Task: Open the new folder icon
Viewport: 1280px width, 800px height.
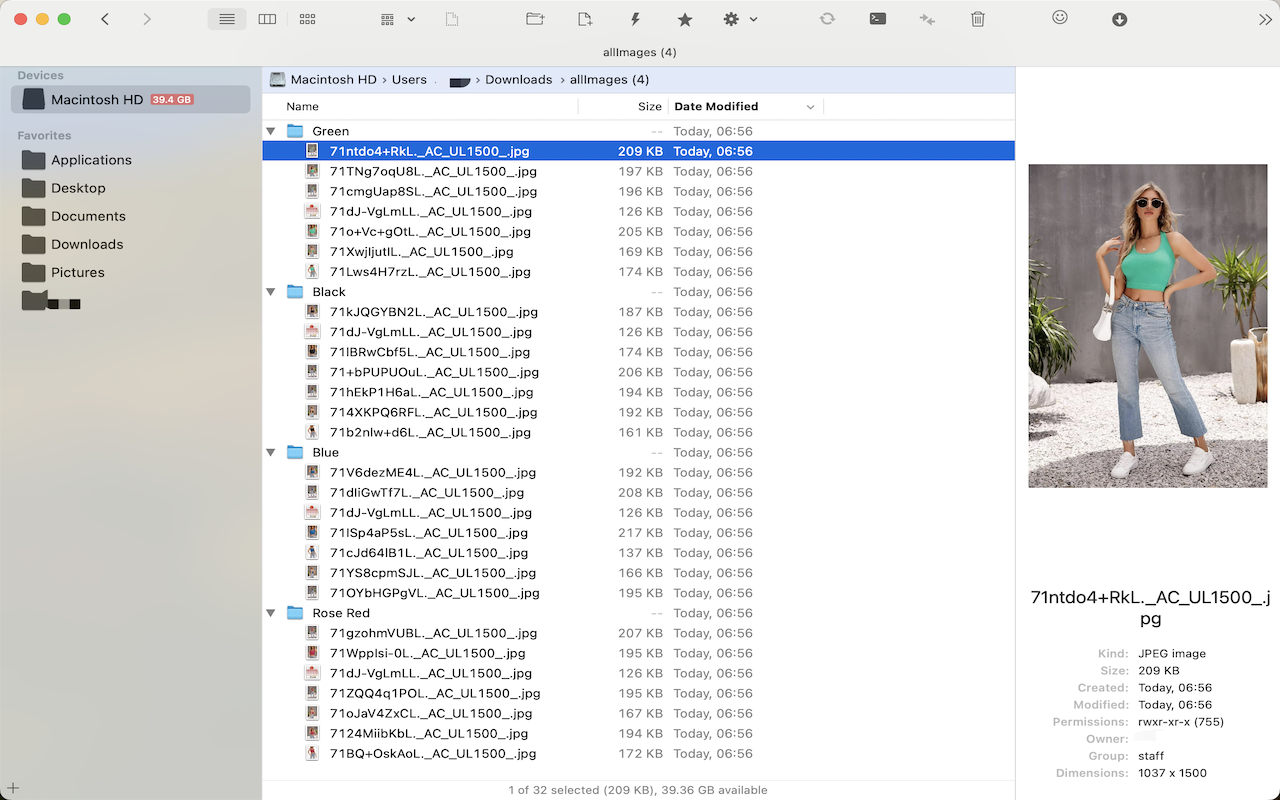Action: point(535,18)
